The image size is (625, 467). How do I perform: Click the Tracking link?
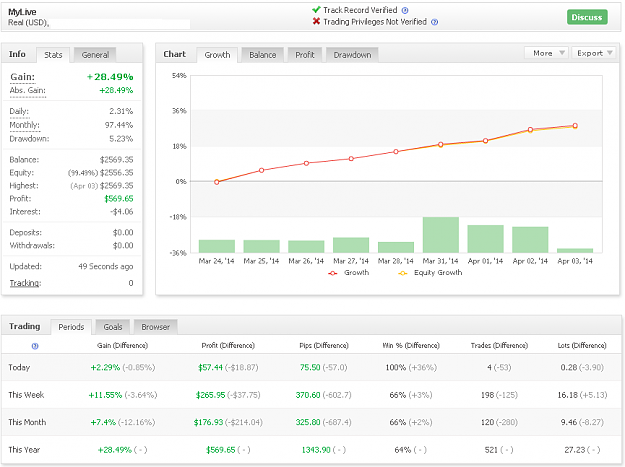(25, 283)
